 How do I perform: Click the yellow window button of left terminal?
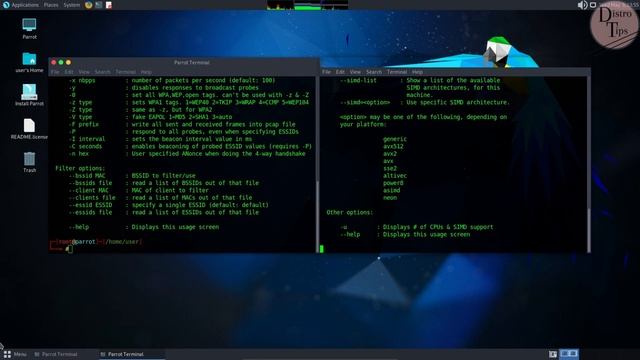click(68, 62)
